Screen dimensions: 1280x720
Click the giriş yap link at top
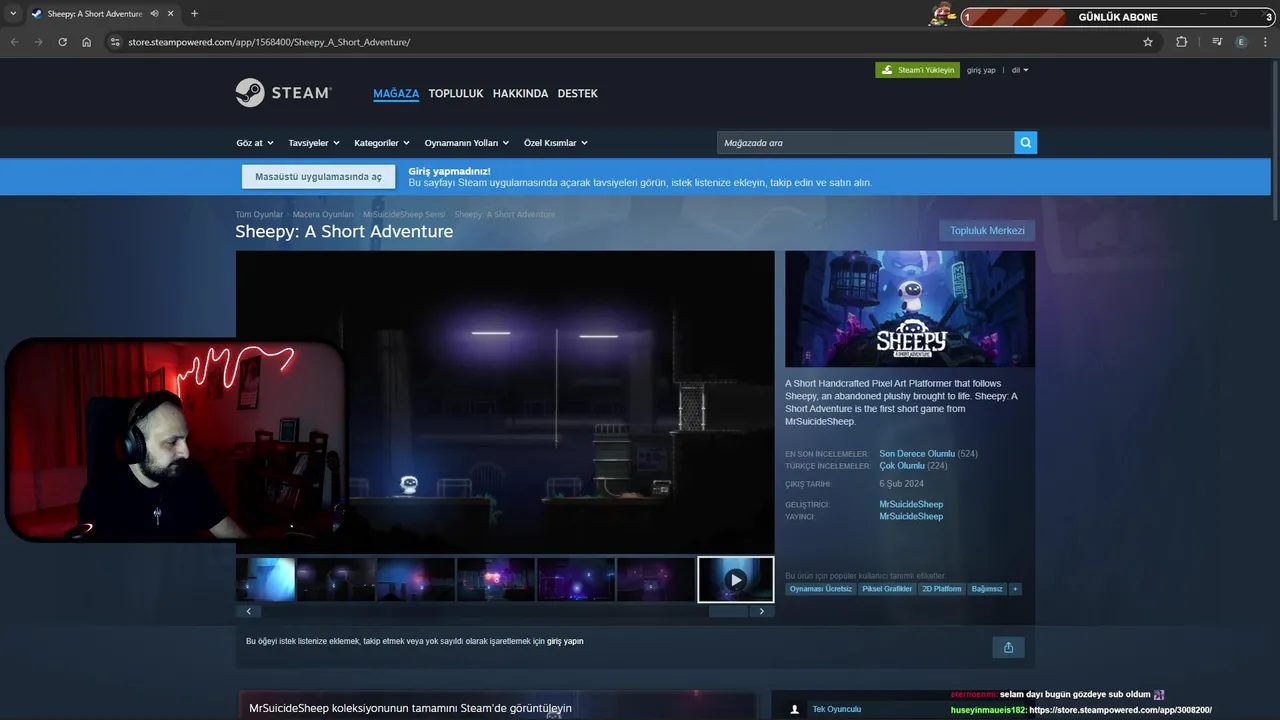pos(981,70)
